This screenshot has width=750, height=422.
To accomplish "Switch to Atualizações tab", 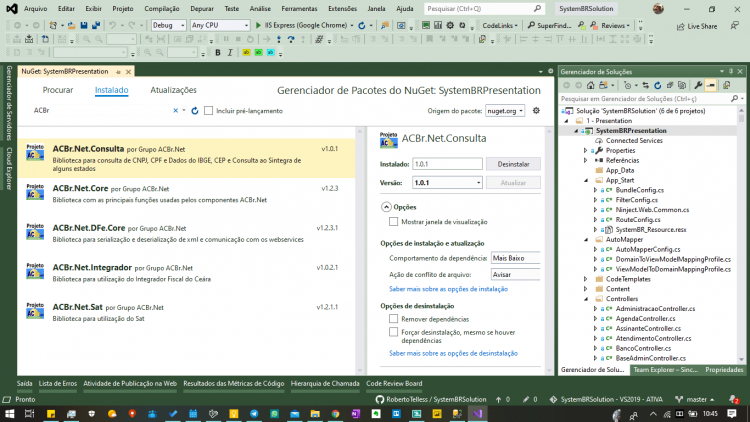I will (173, 90).
